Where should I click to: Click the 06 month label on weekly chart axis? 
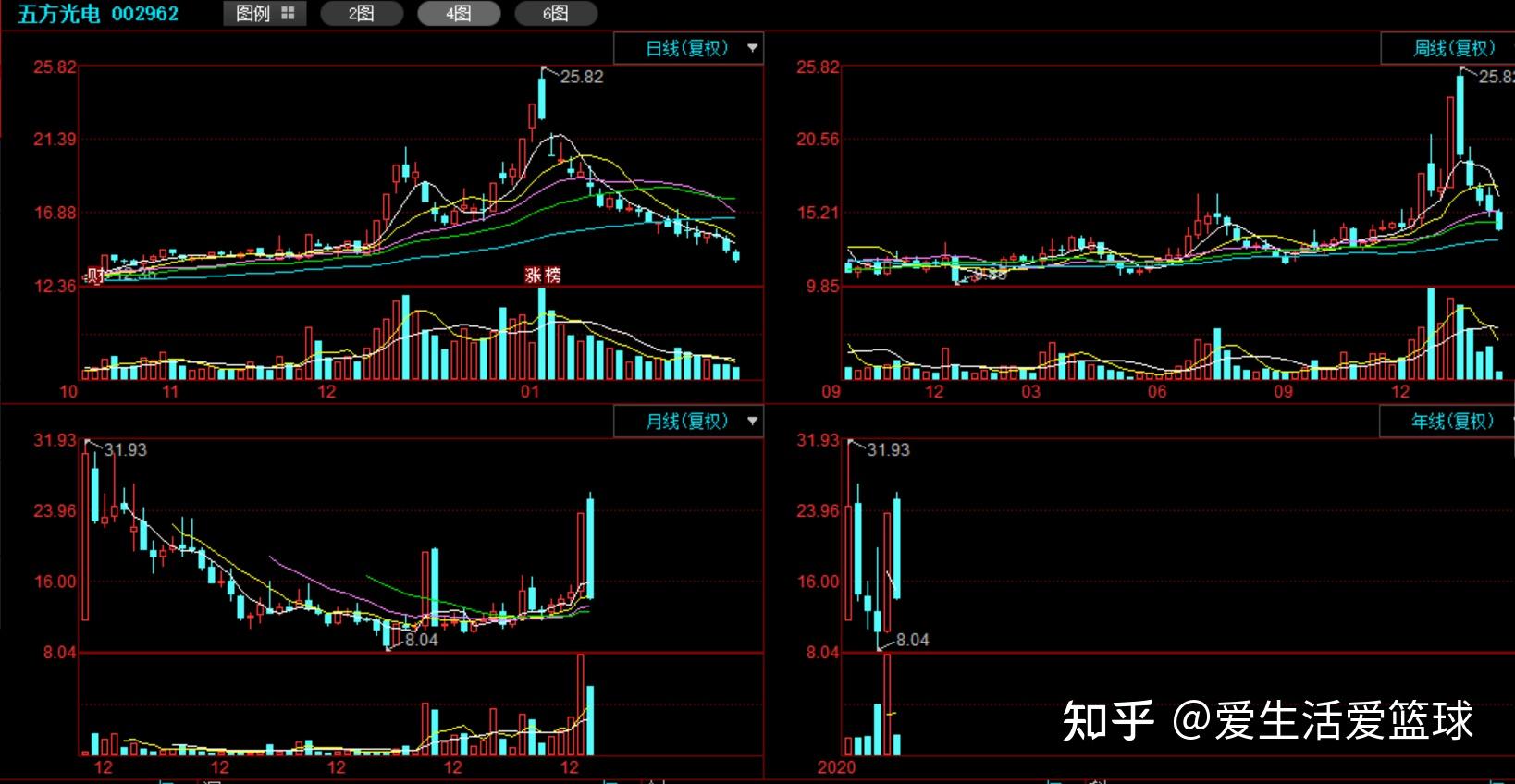click(x=1157, y=392)
